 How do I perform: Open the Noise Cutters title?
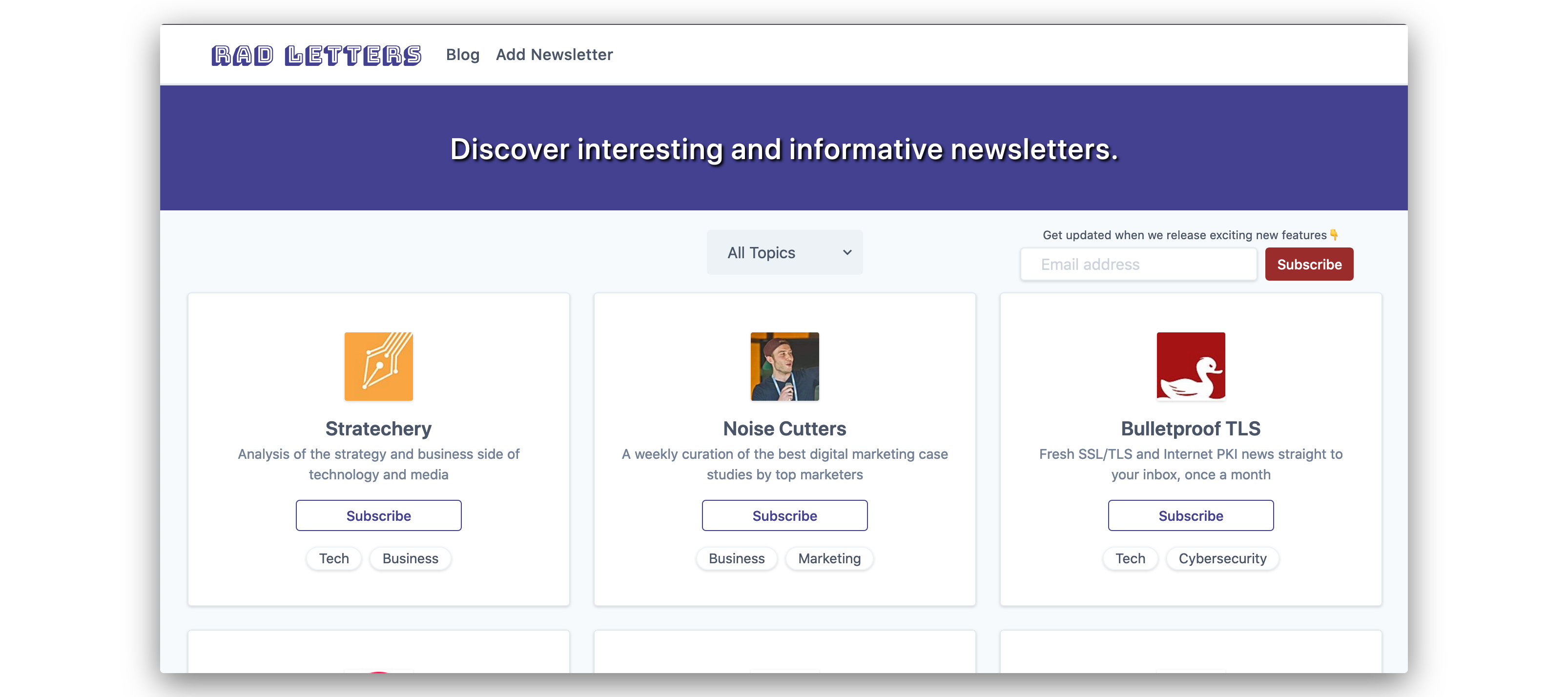pos(784,429)
